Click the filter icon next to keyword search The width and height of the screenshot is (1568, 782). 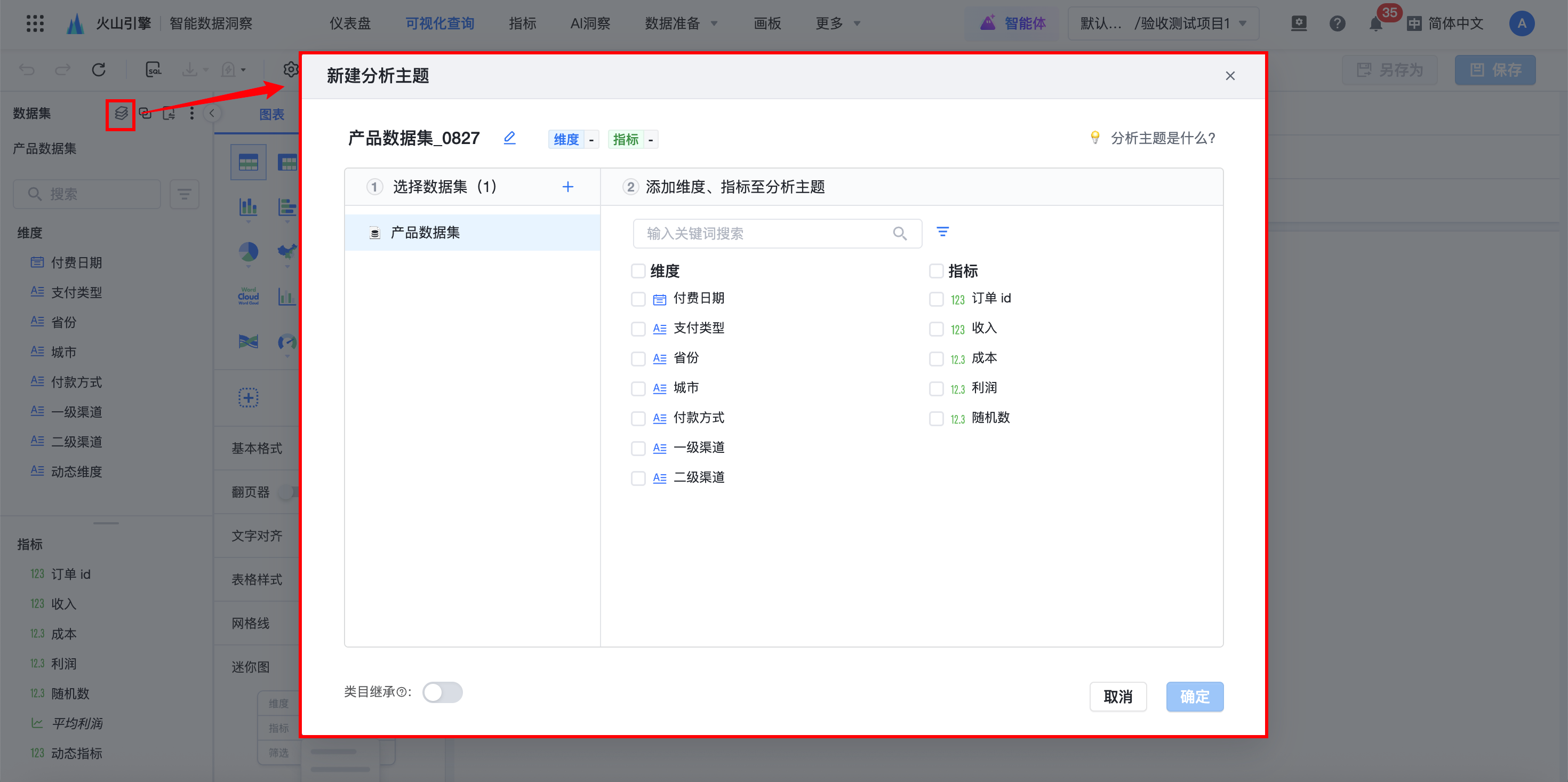(x=942, y=232)
